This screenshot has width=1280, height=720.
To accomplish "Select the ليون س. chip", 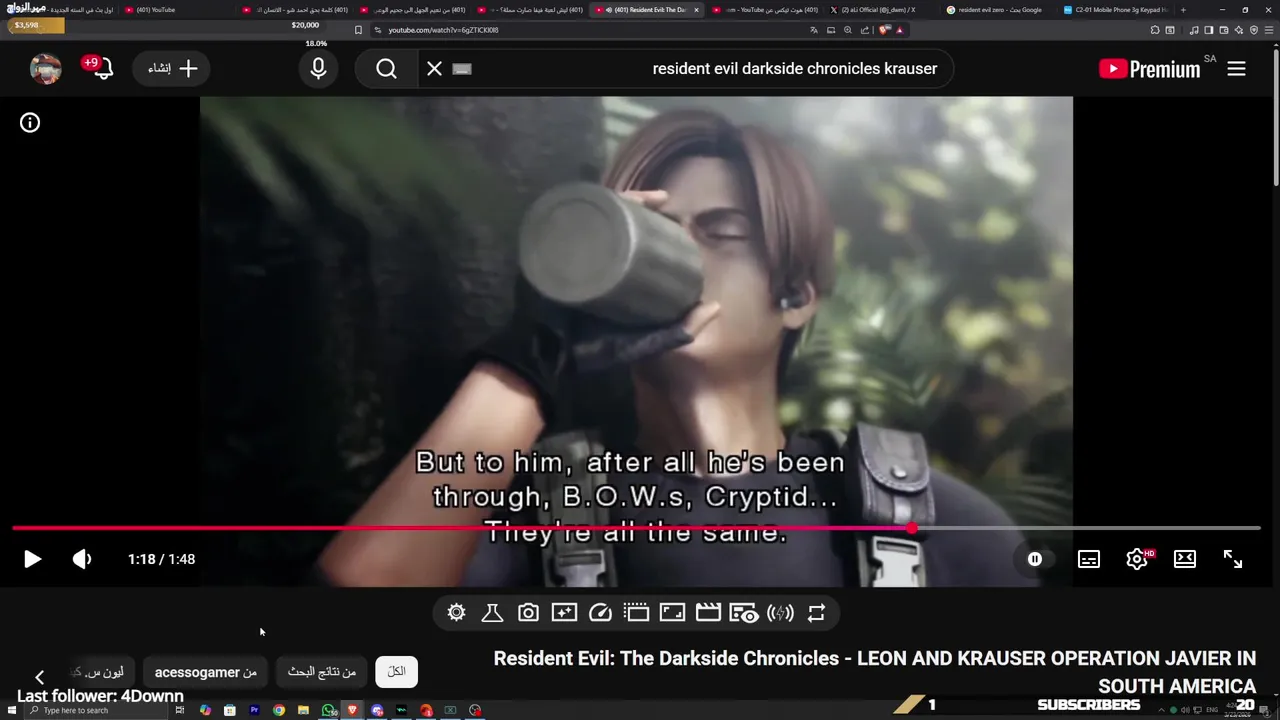I will (x=104, y=672).
